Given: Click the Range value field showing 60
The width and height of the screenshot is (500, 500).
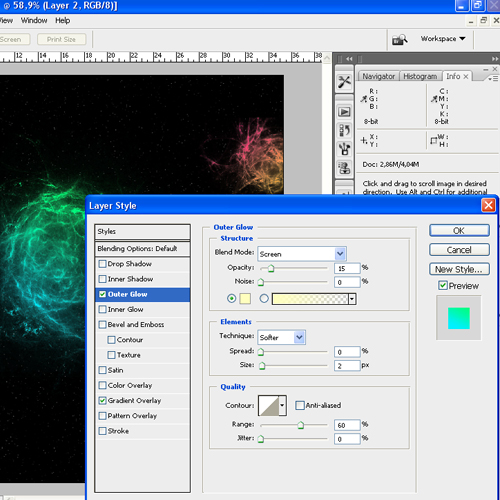Looking at the screenshot, I should pos(347,425).
